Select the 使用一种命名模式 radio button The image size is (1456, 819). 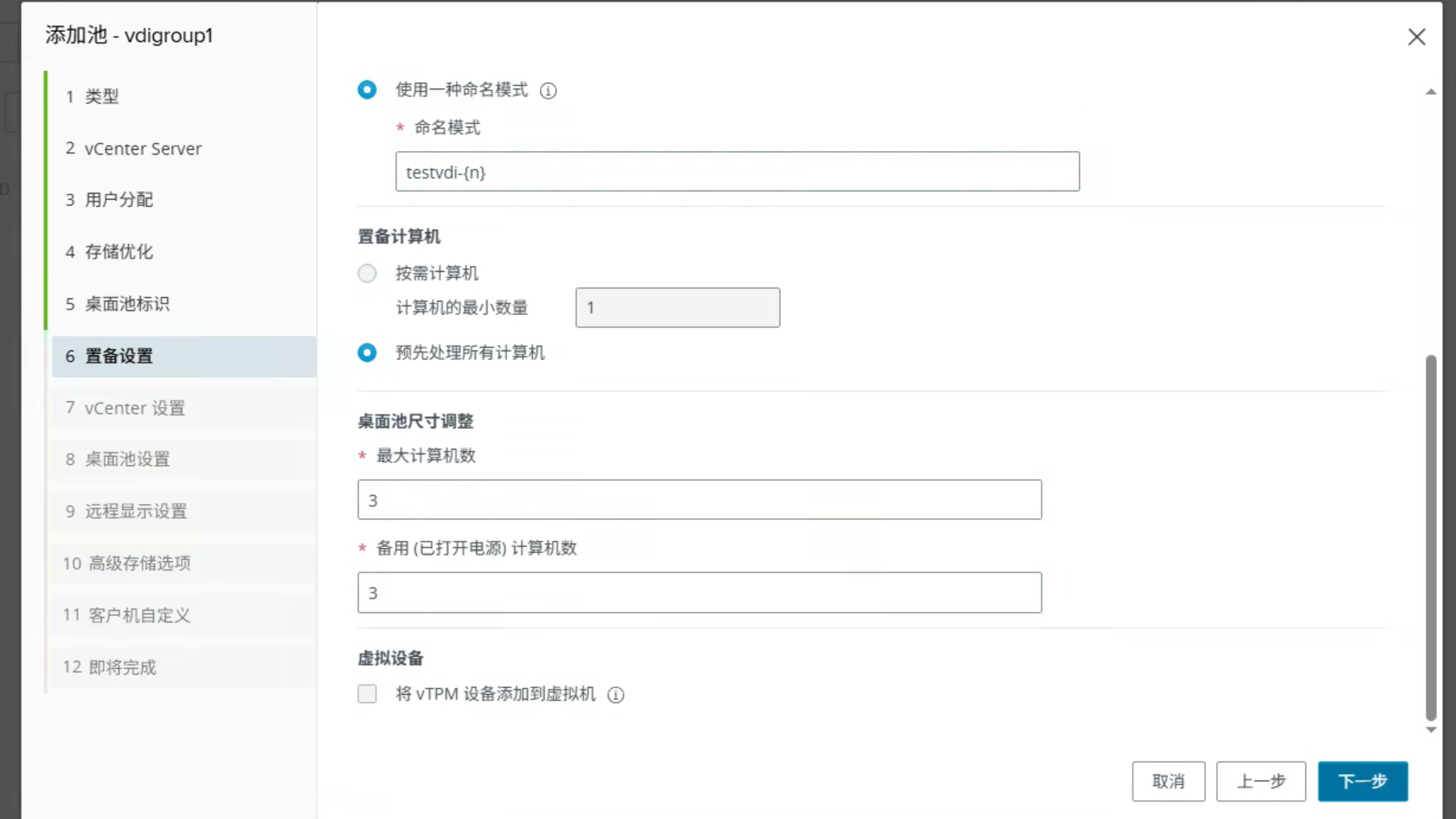click(x=367, y=90)
